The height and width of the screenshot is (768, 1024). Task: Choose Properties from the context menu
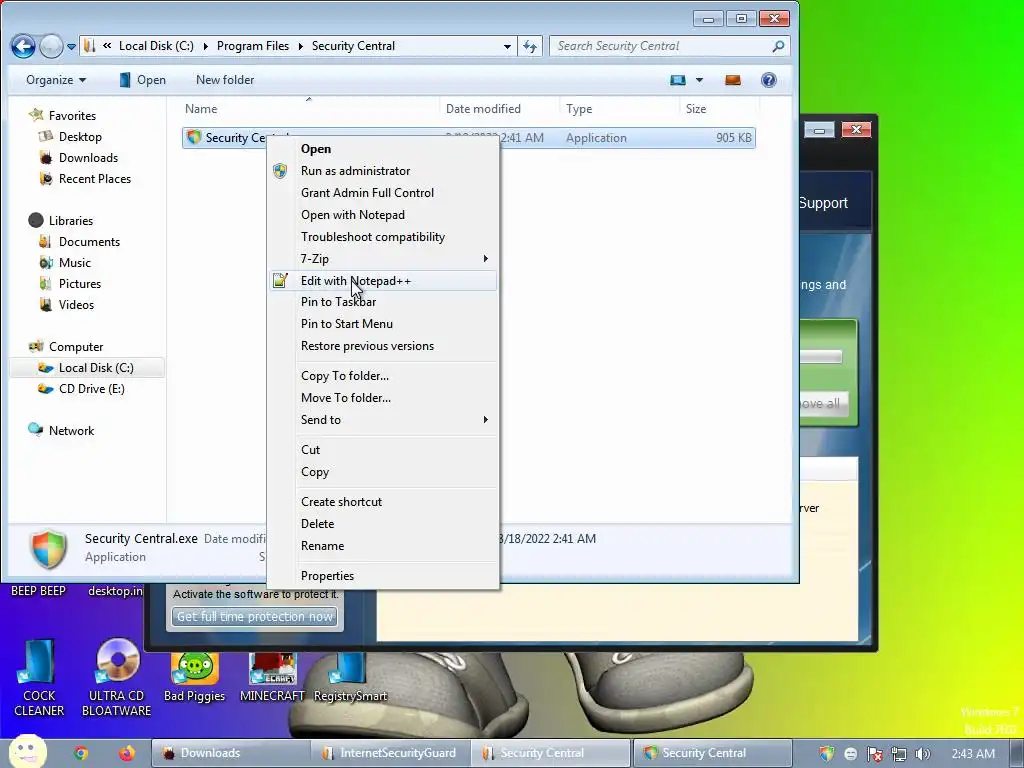coord(383,576)
